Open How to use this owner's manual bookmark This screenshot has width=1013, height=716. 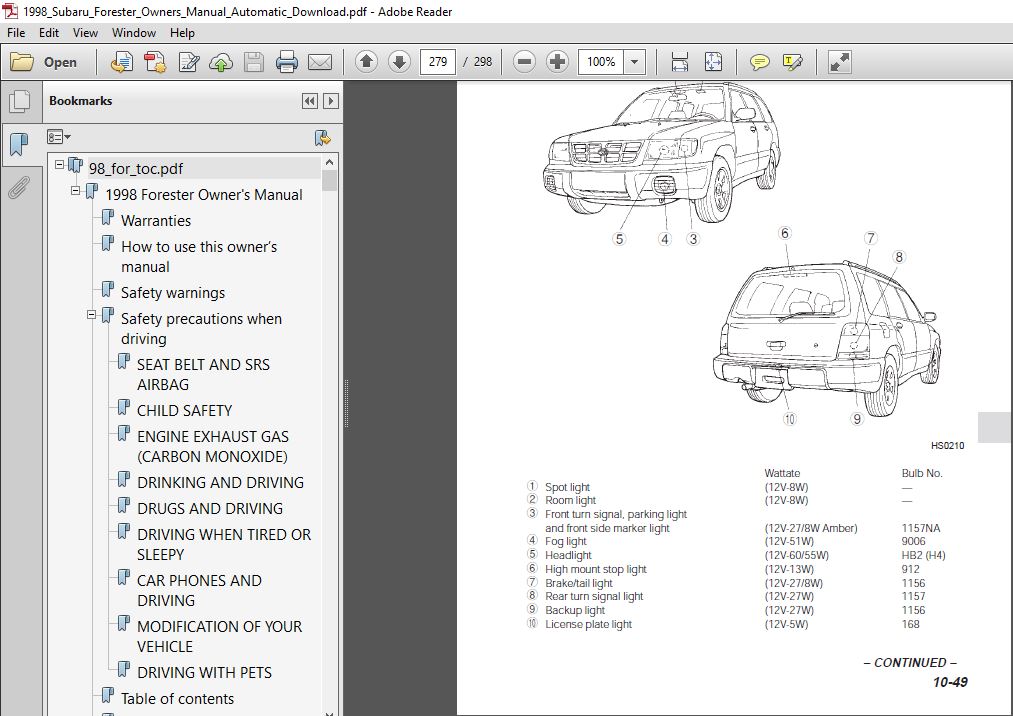199,257
